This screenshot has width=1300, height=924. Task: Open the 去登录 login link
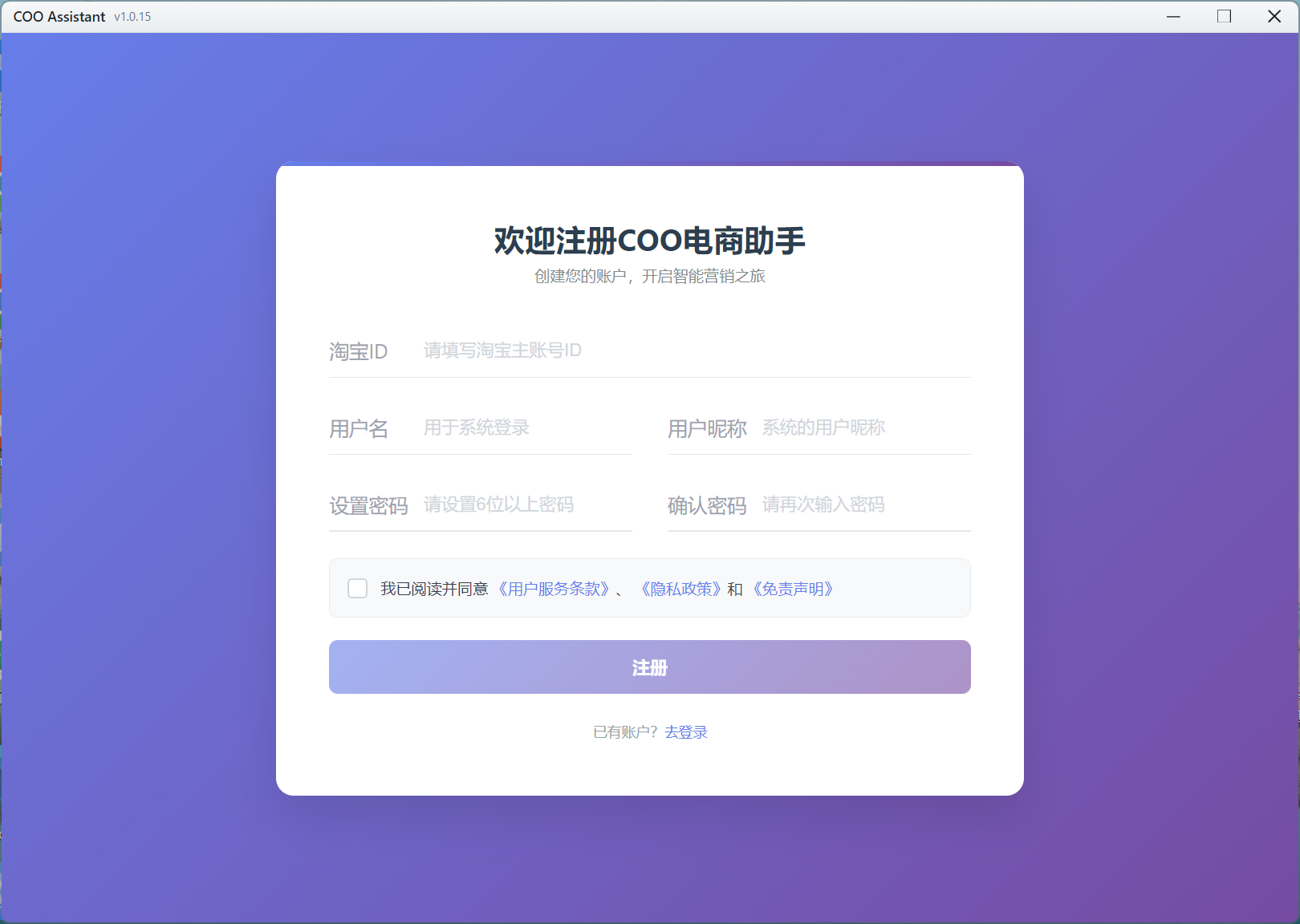[686, 732]
